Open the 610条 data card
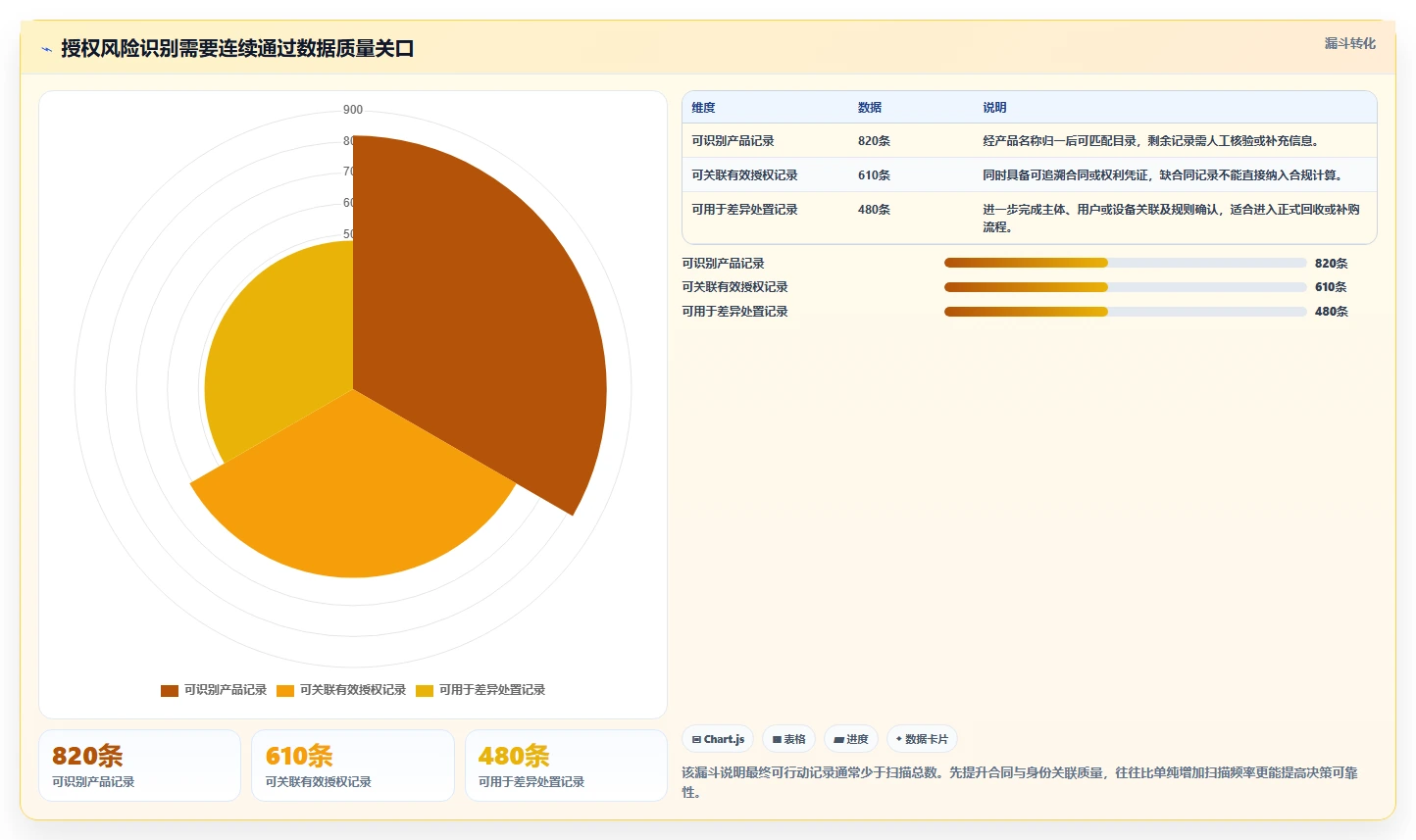1416x840 pixels. click(x=353, y=766)
